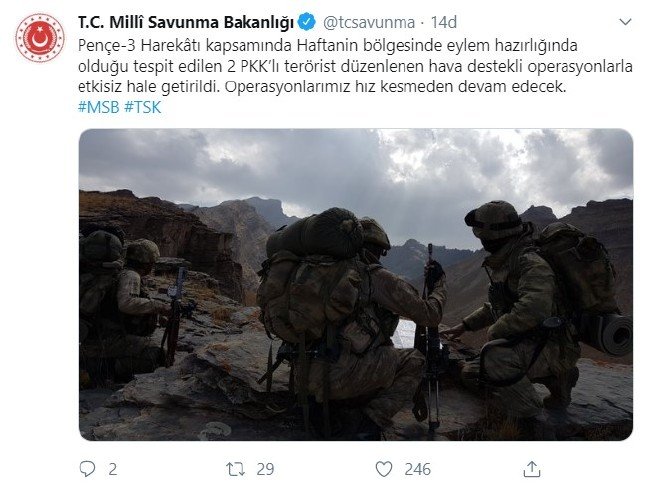
Task: Like the tweet with the heart icon
Action: click(384, 469)
